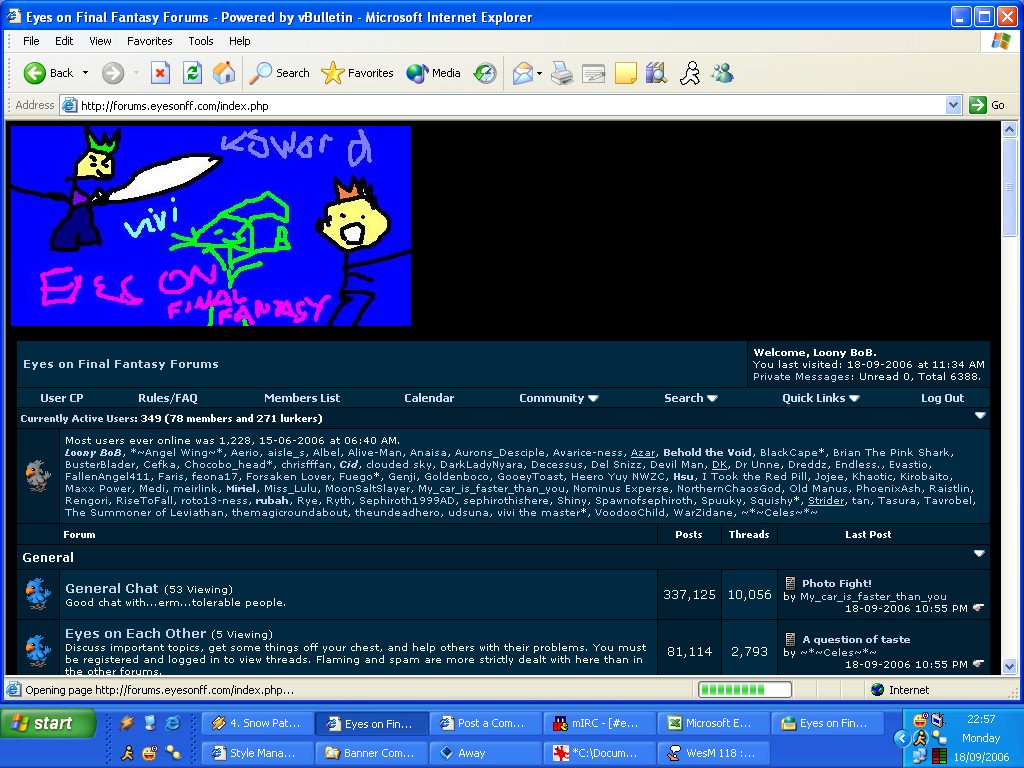1024x768 pixels.
Task: Click the Edit page toolbar icon
Action: 594,73
